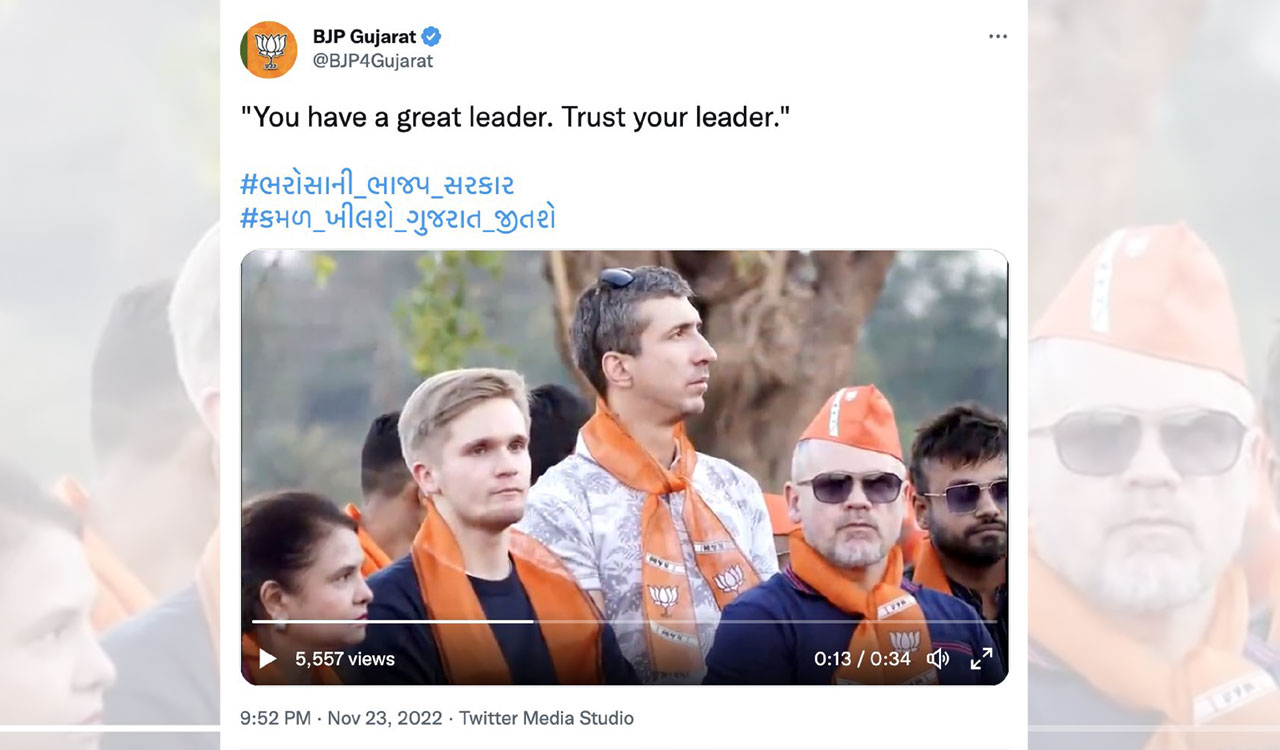
Task: View the 5,557 views count
Action: click(x=343, y=659)
